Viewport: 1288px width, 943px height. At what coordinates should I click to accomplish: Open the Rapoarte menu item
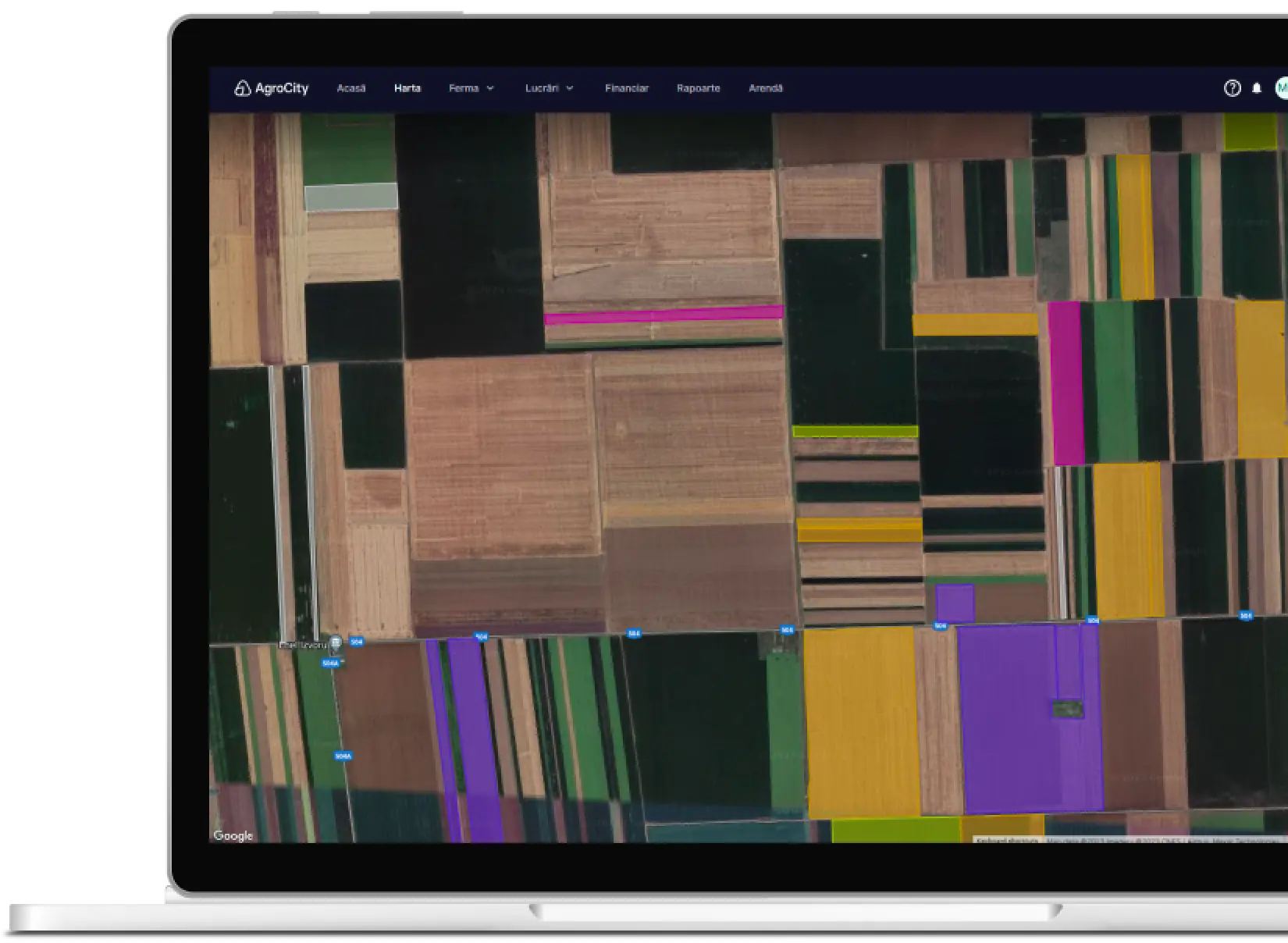point(698,88)
